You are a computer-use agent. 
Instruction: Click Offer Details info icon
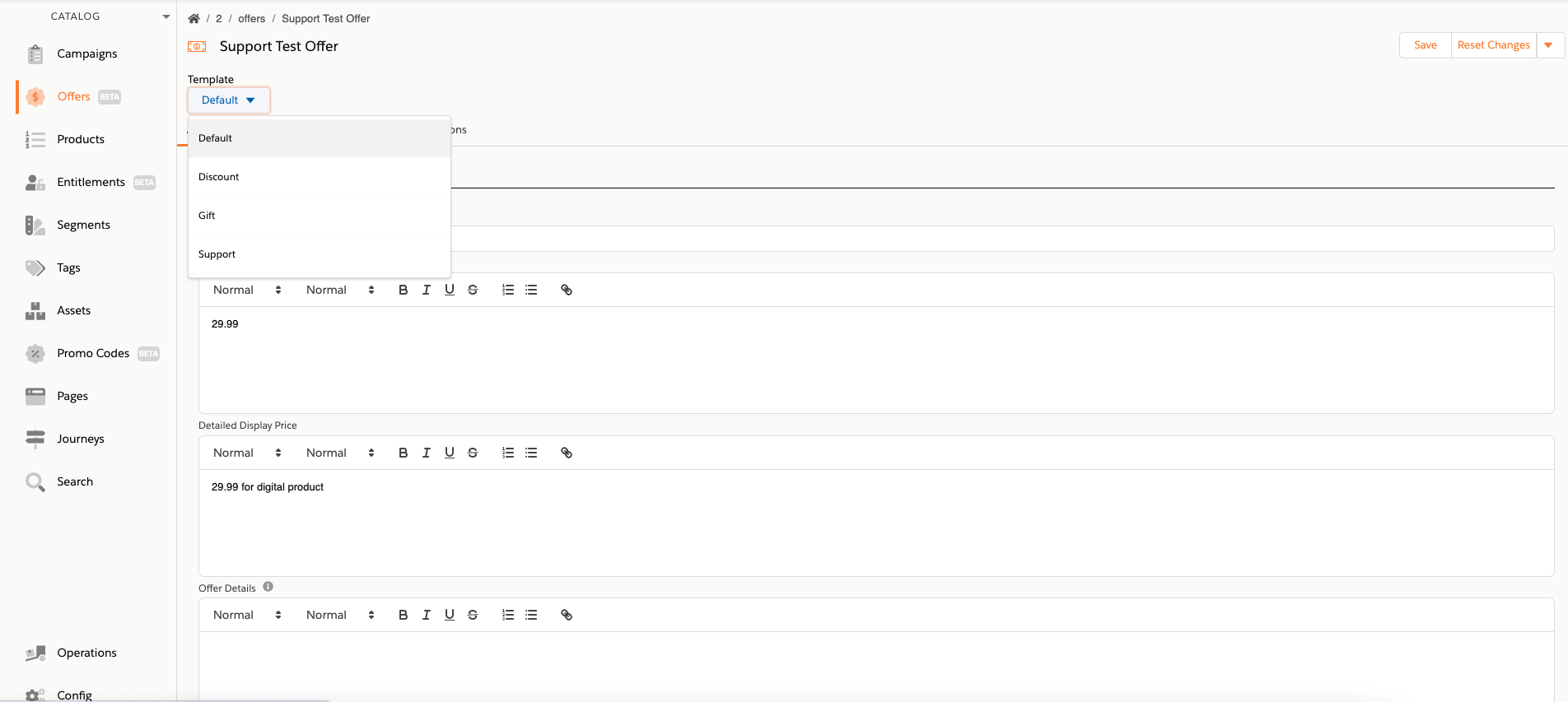[268, 587]
